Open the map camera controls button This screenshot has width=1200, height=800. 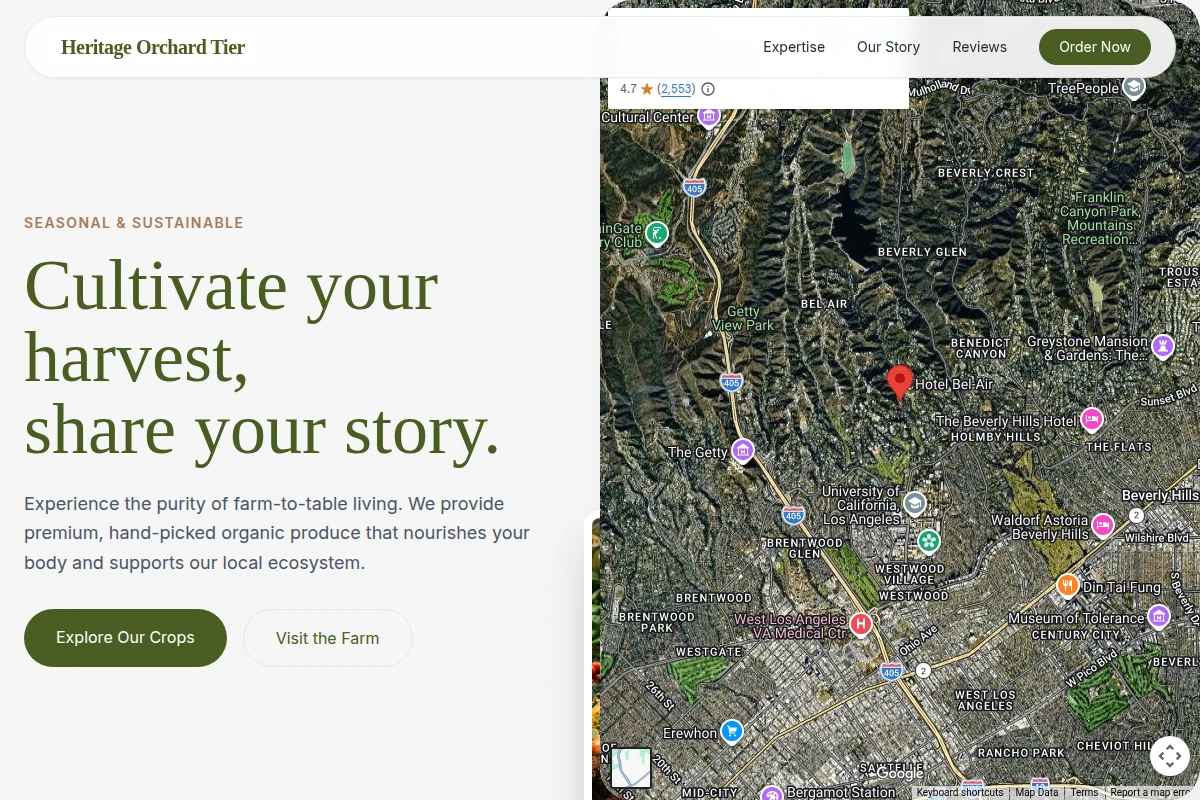coord(1170,755)
